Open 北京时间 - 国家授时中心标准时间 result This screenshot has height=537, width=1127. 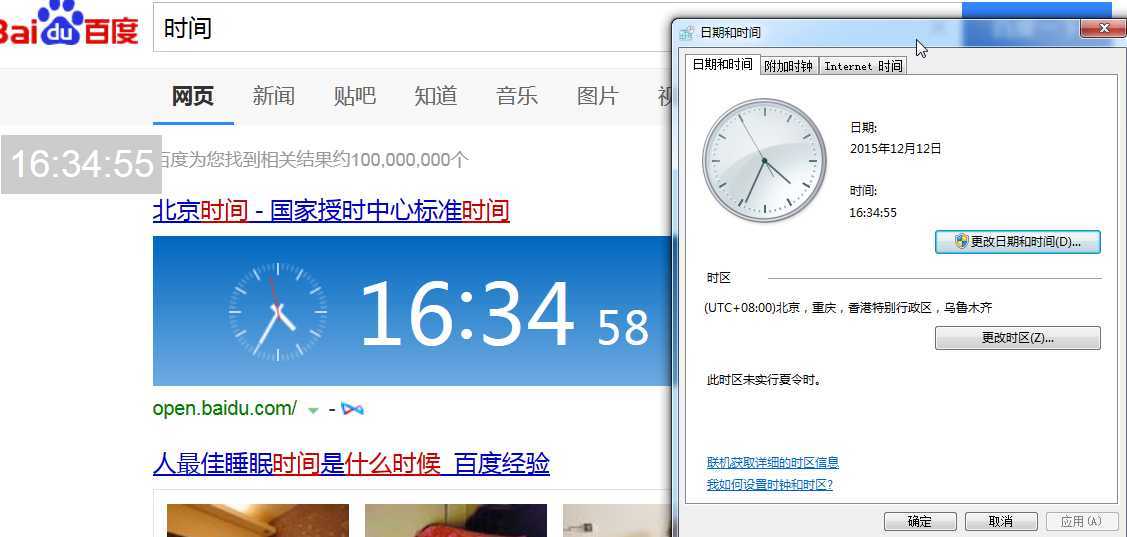tap(331, 211)
